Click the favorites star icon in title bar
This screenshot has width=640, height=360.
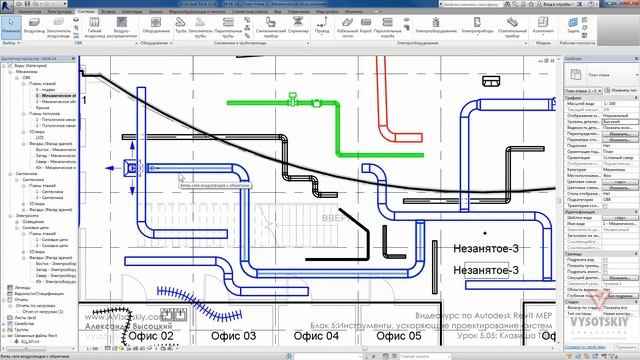click(531, 4)
